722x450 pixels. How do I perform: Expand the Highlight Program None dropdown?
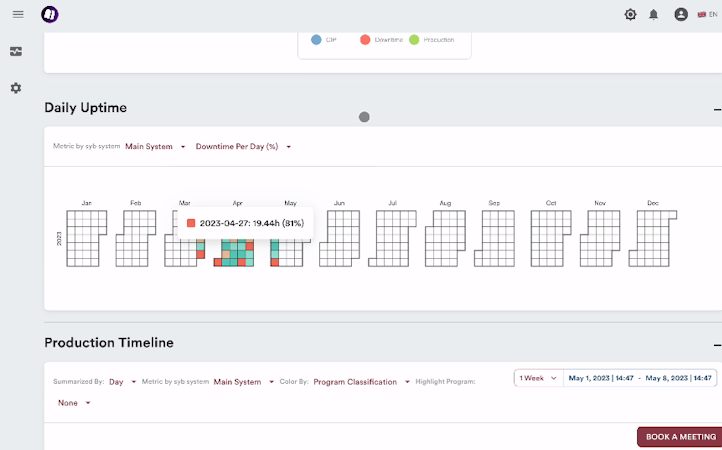(73, 403)
